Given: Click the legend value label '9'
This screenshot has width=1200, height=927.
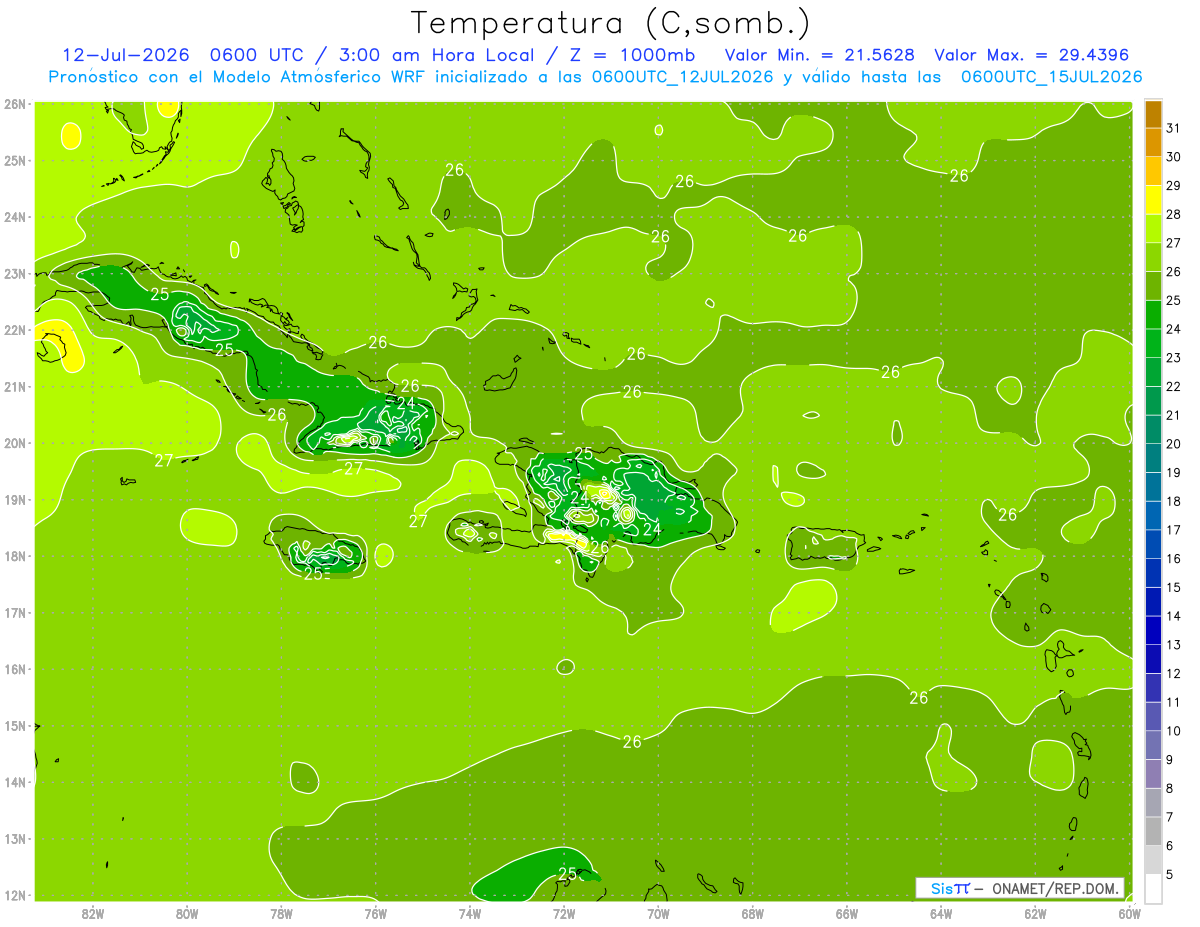Looking at the screenshot, I should pos(1170,760).
